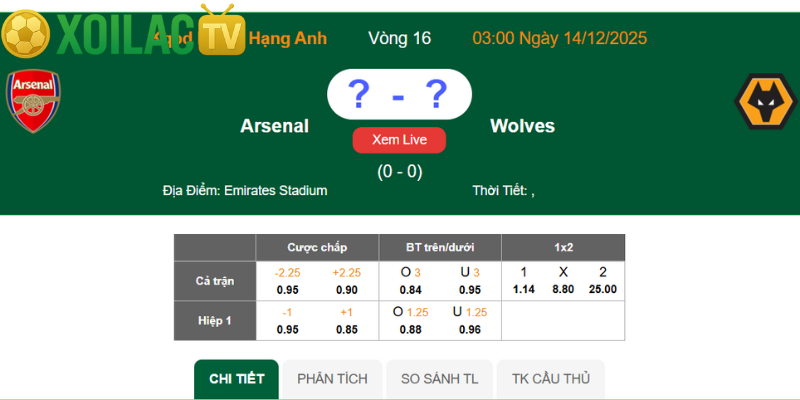Open the TK CẦU THỦ tab

[x=551, y=379]
